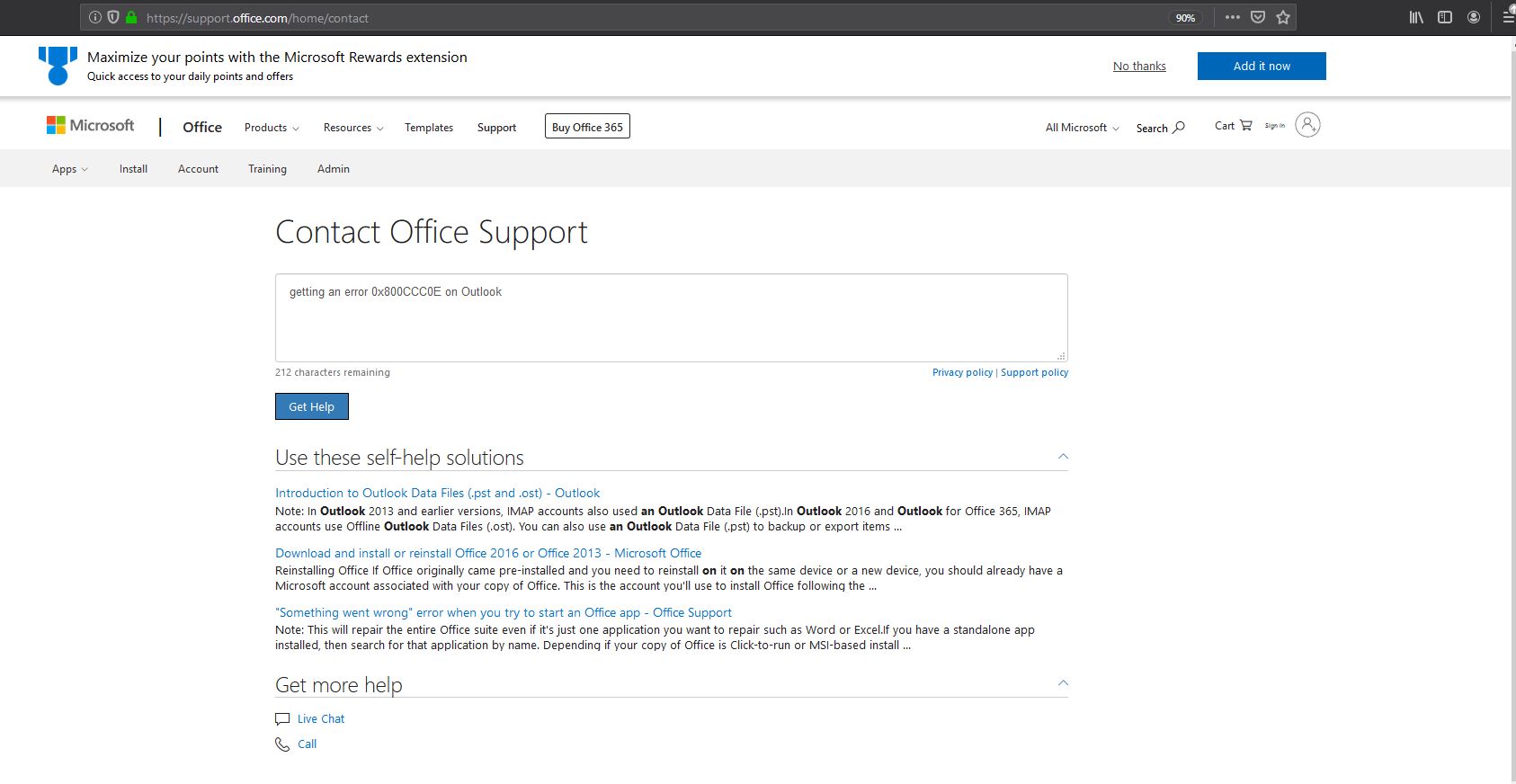Click the Microsoft logo
Screen dimensions: 1516x784
coord(91,126)
